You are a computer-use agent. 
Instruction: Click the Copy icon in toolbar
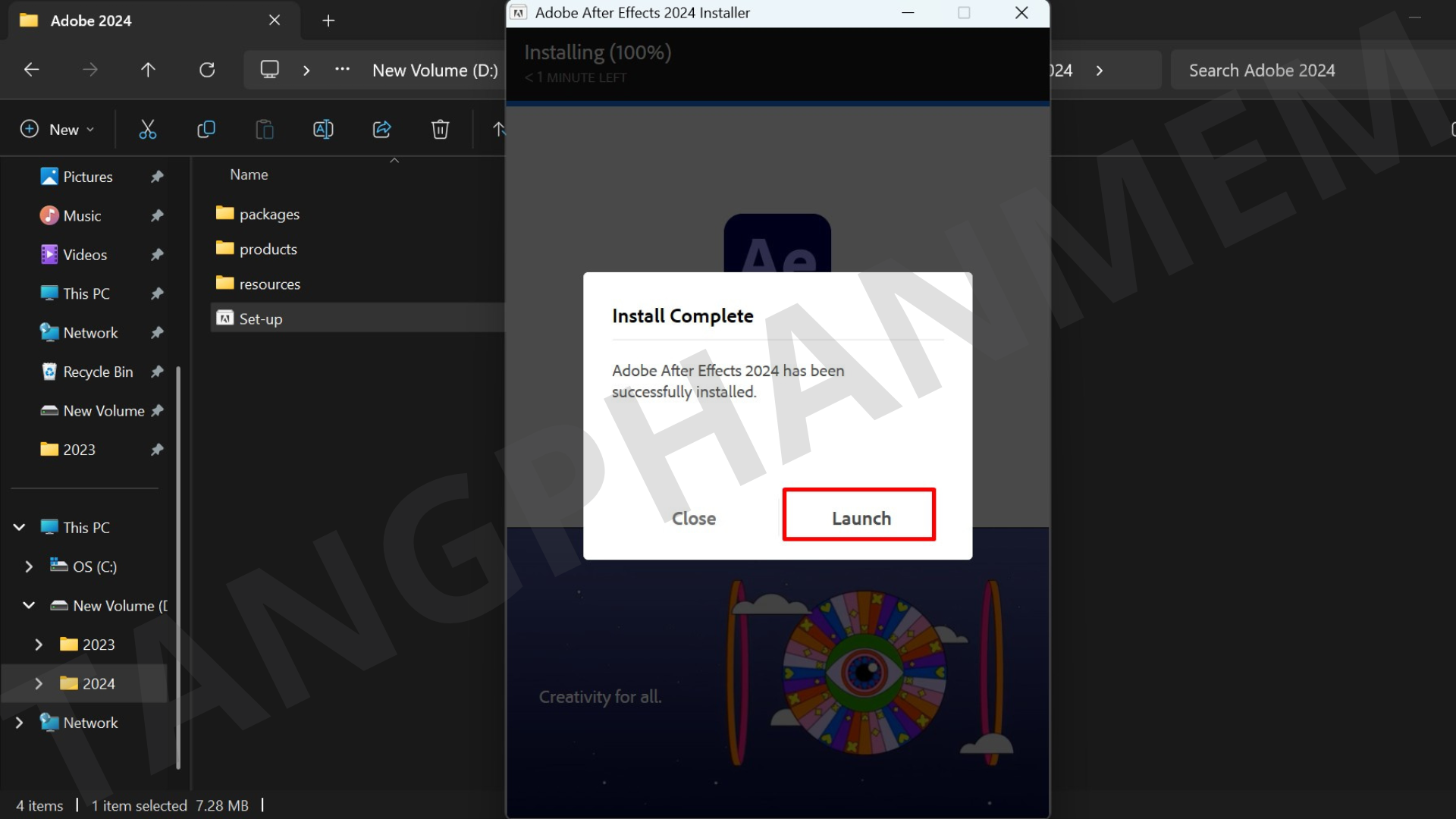206,130
